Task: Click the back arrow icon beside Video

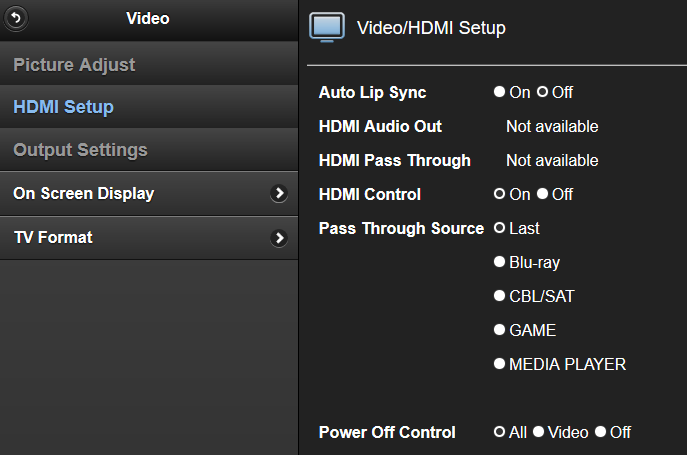Action: coord(16,18)
